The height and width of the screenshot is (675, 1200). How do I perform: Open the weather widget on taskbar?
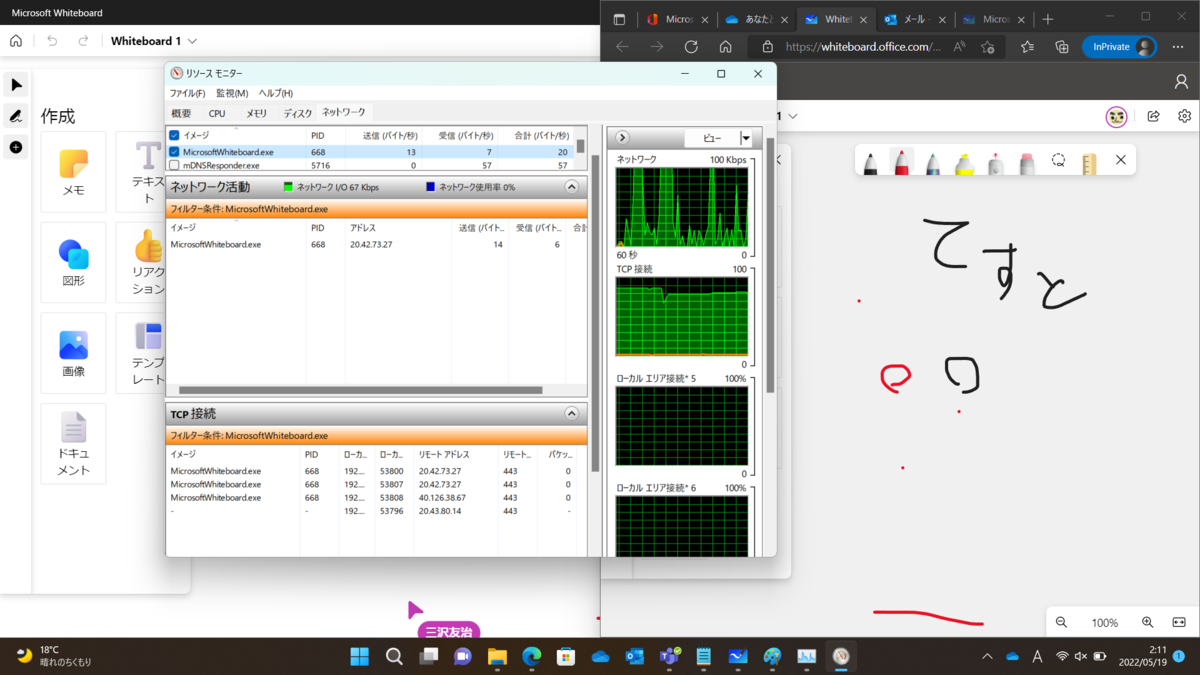click(x=55, y=656)
